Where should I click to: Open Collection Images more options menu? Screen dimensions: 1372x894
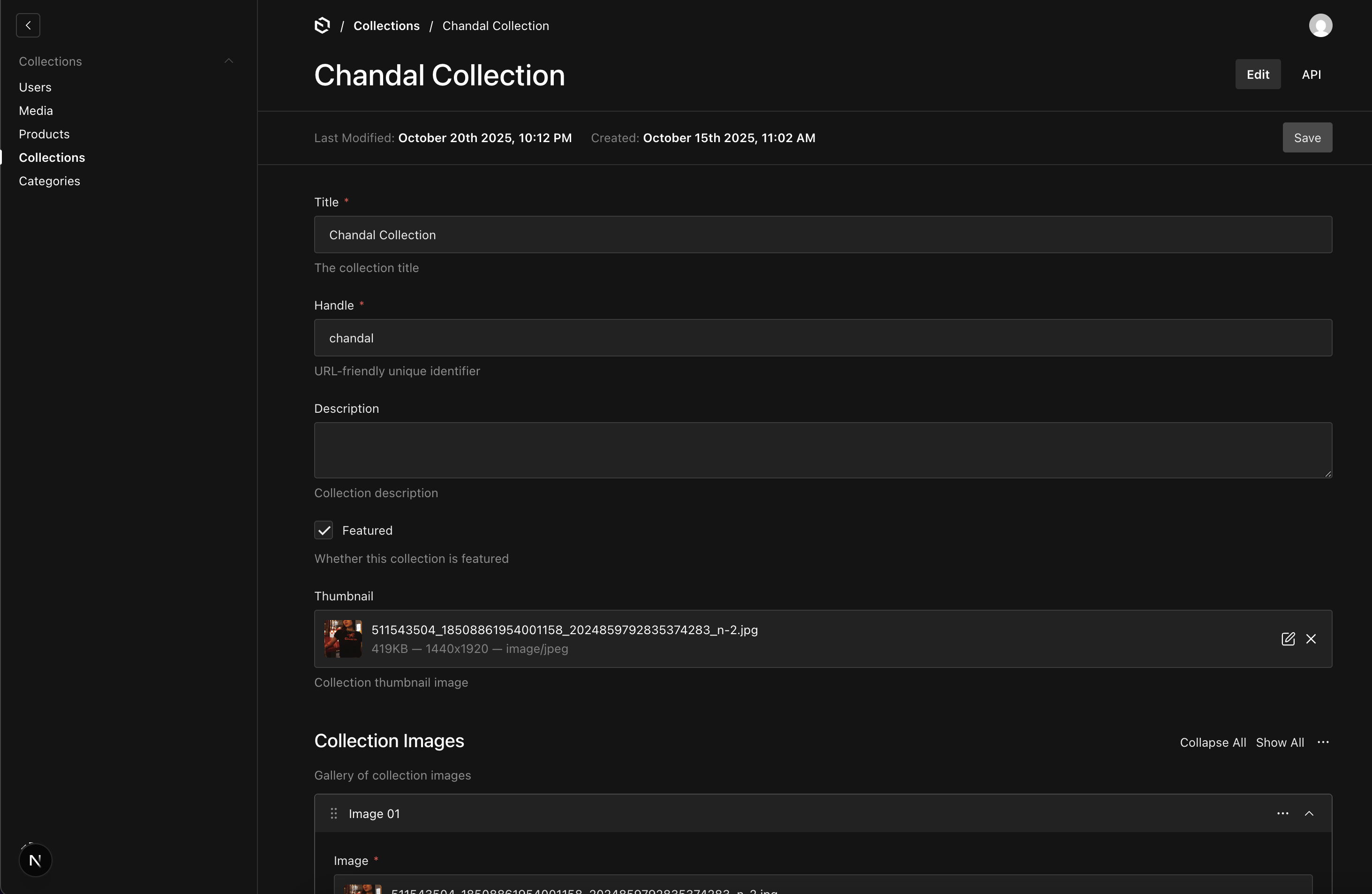(1323, 742)
